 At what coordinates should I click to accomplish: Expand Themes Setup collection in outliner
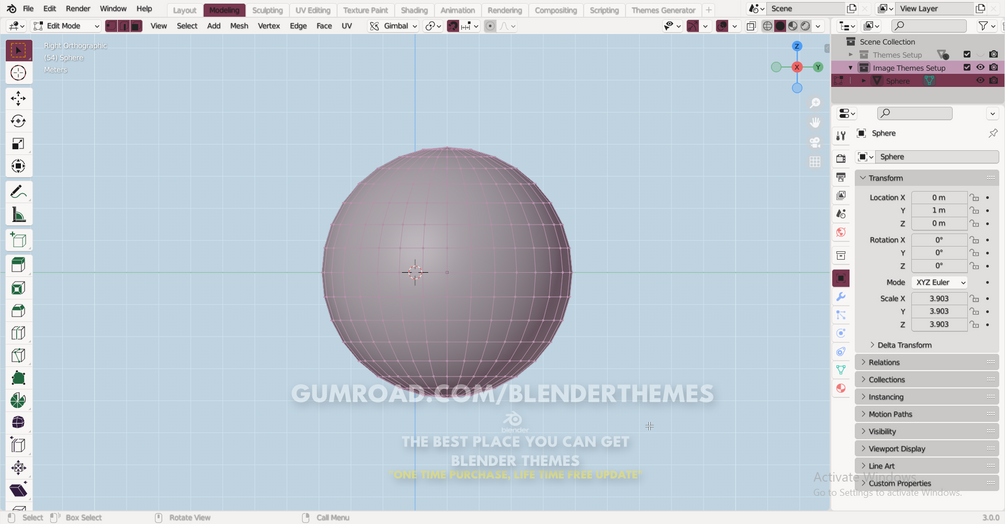point(851,55)
